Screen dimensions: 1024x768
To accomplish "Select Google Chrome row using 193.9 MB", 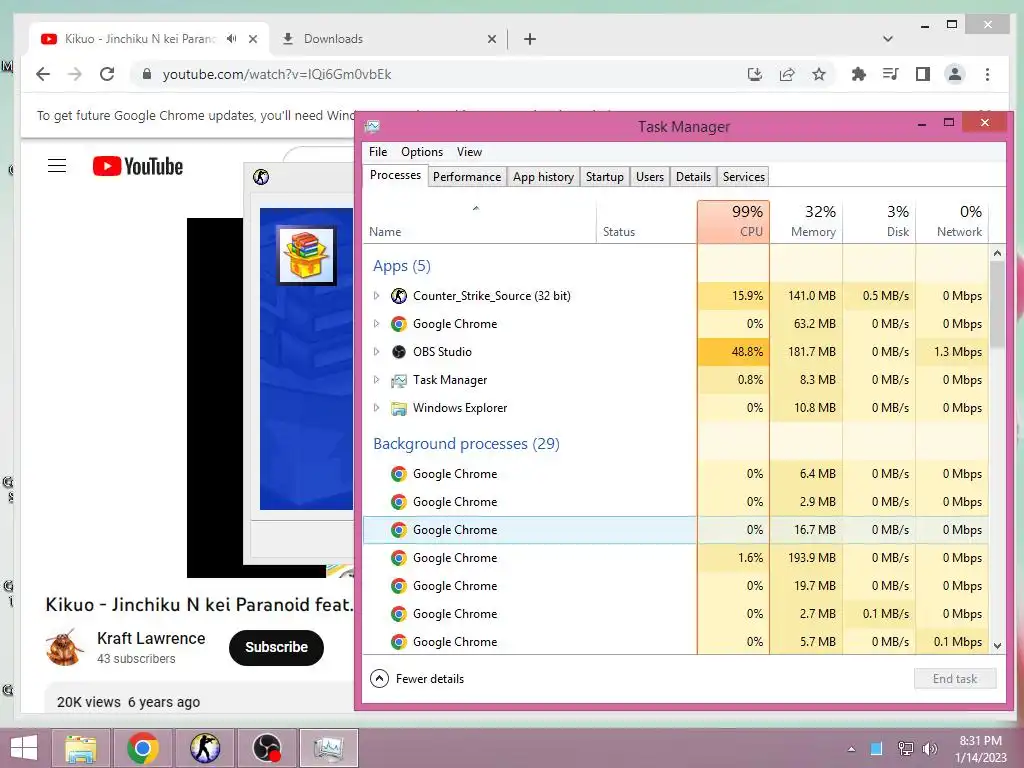I will 676,558.
